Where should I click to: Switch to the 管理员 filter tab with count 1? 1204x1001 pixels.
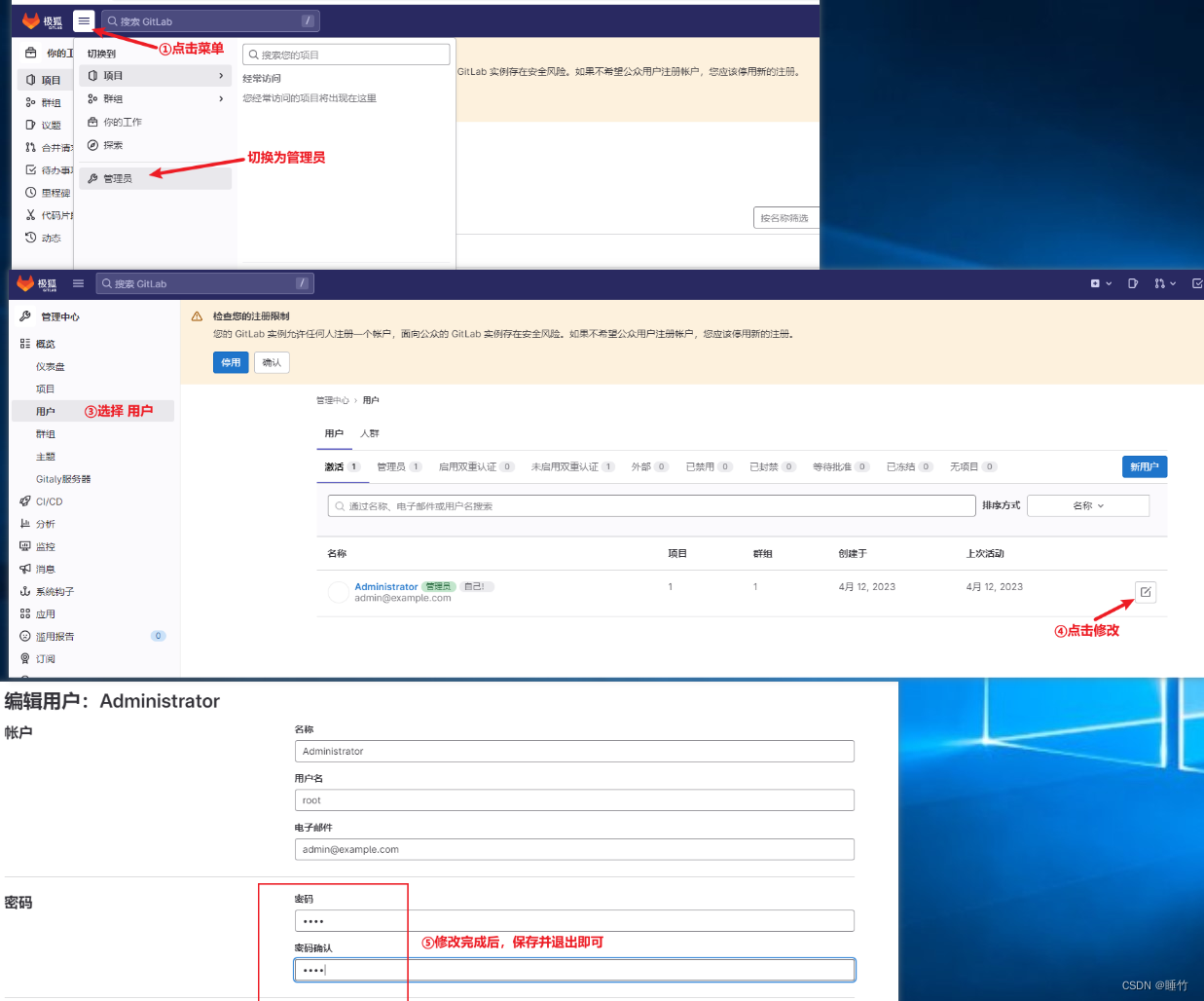pos(399,466)
